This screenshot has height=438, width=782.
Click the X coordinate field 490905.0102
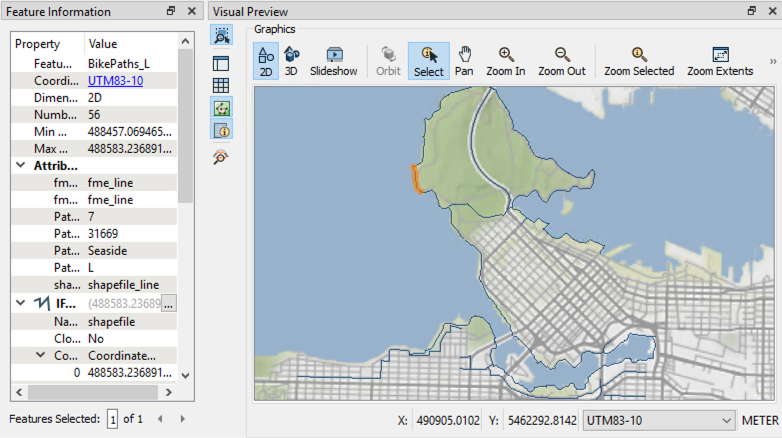(448, 421)
